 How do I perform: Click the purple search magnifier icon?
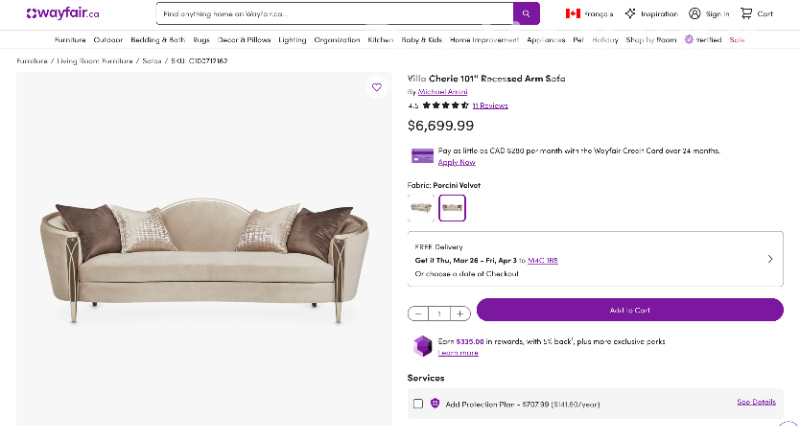(526, 14)
